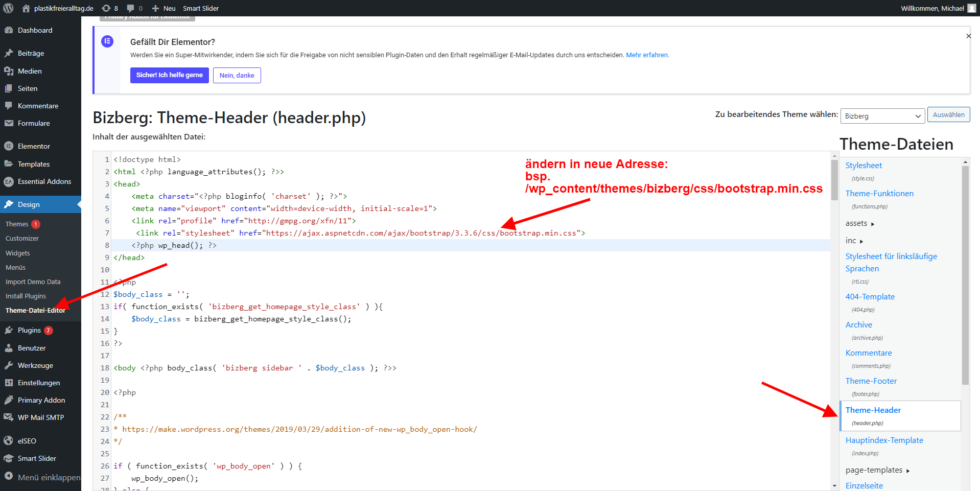Click the Smart Slider graduation cap icon
Viewport: 980px width, 491px height.
pos(9,458)
